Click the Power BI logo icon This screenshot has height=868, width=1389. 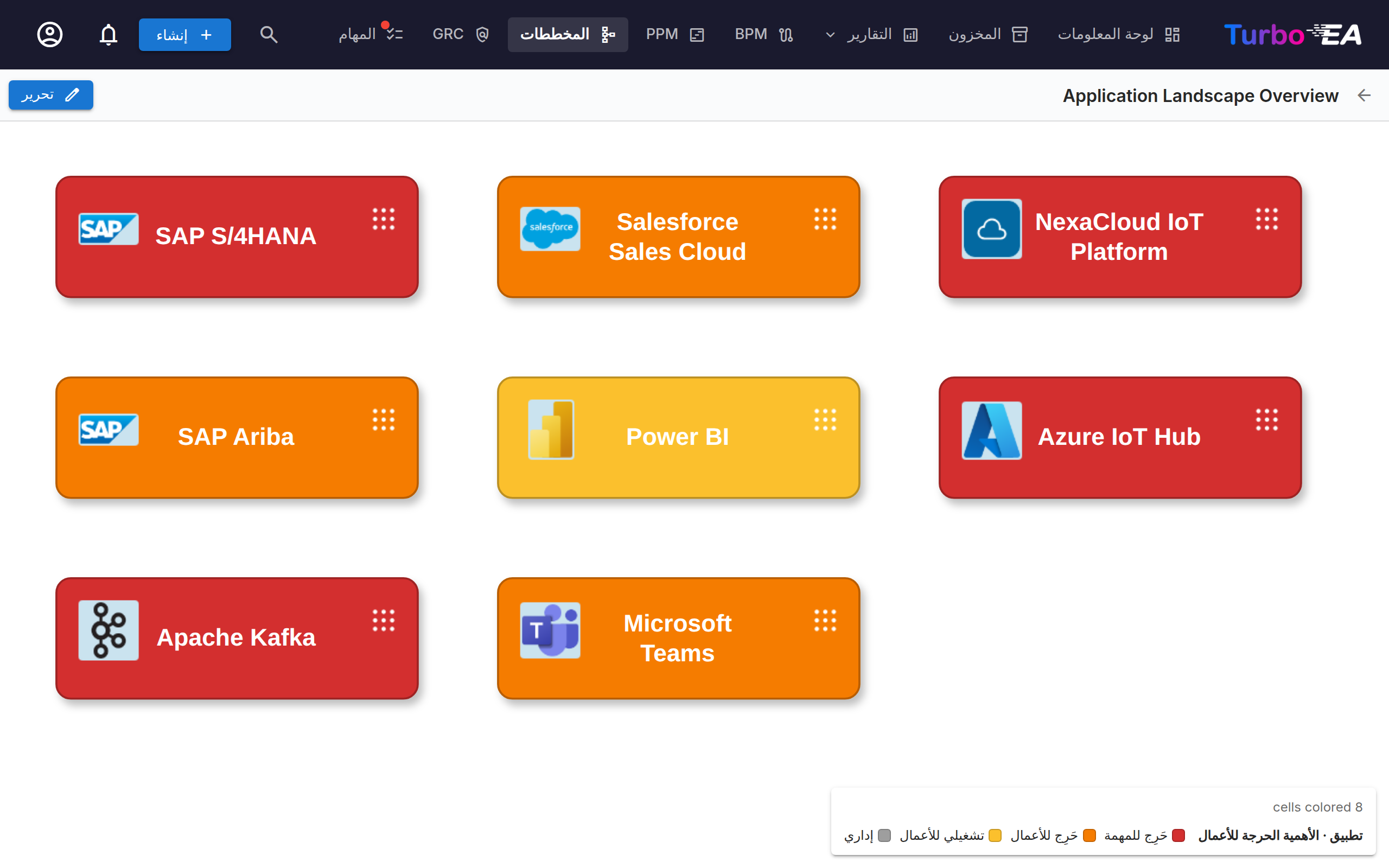551,430
